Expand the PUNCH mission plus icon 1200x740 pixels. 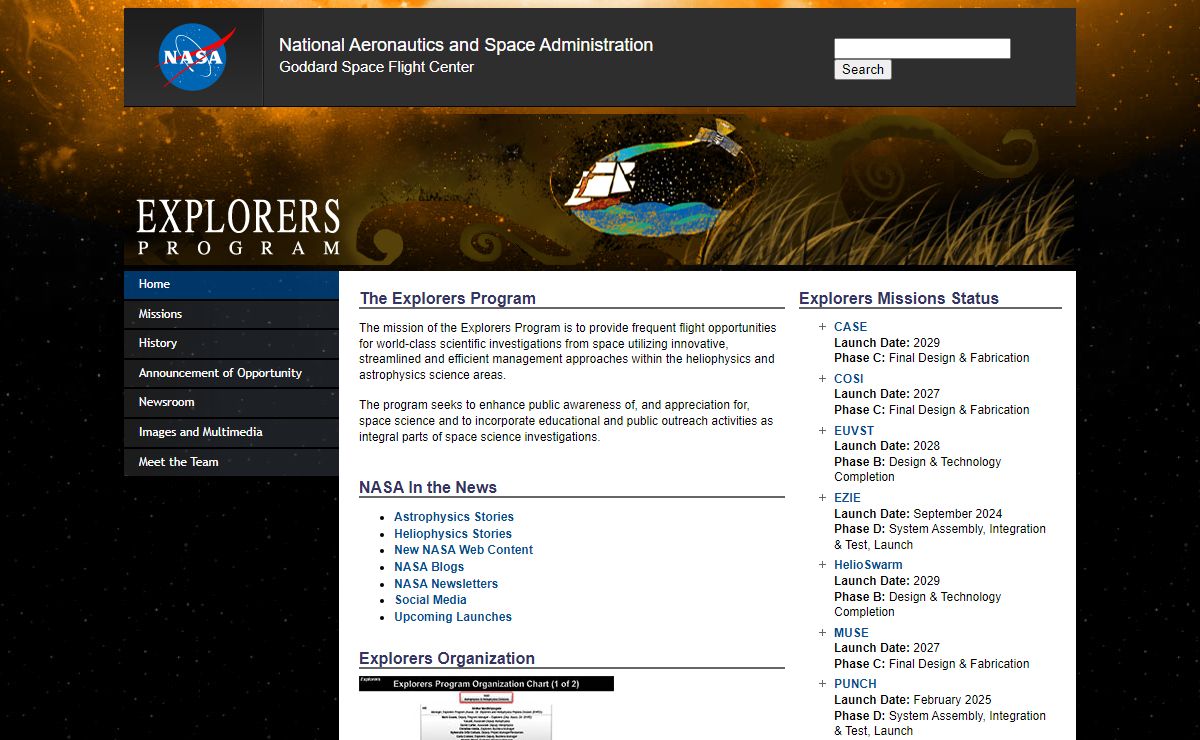click(822, 684)
